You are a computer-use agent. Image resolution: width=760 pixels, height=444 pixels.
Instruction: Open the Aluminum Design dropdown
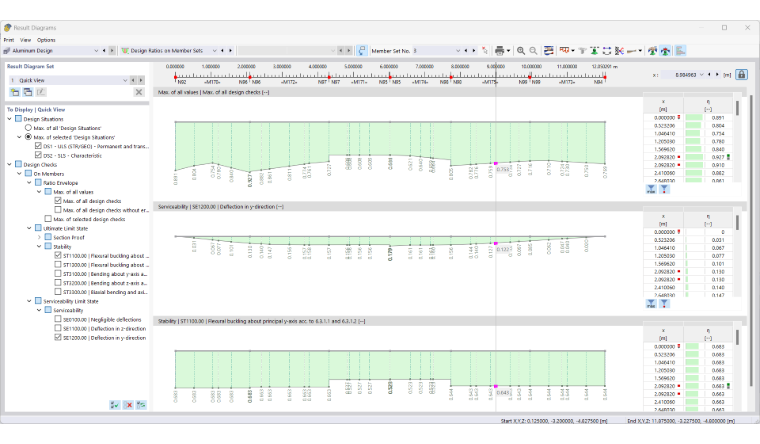(96, 50)
